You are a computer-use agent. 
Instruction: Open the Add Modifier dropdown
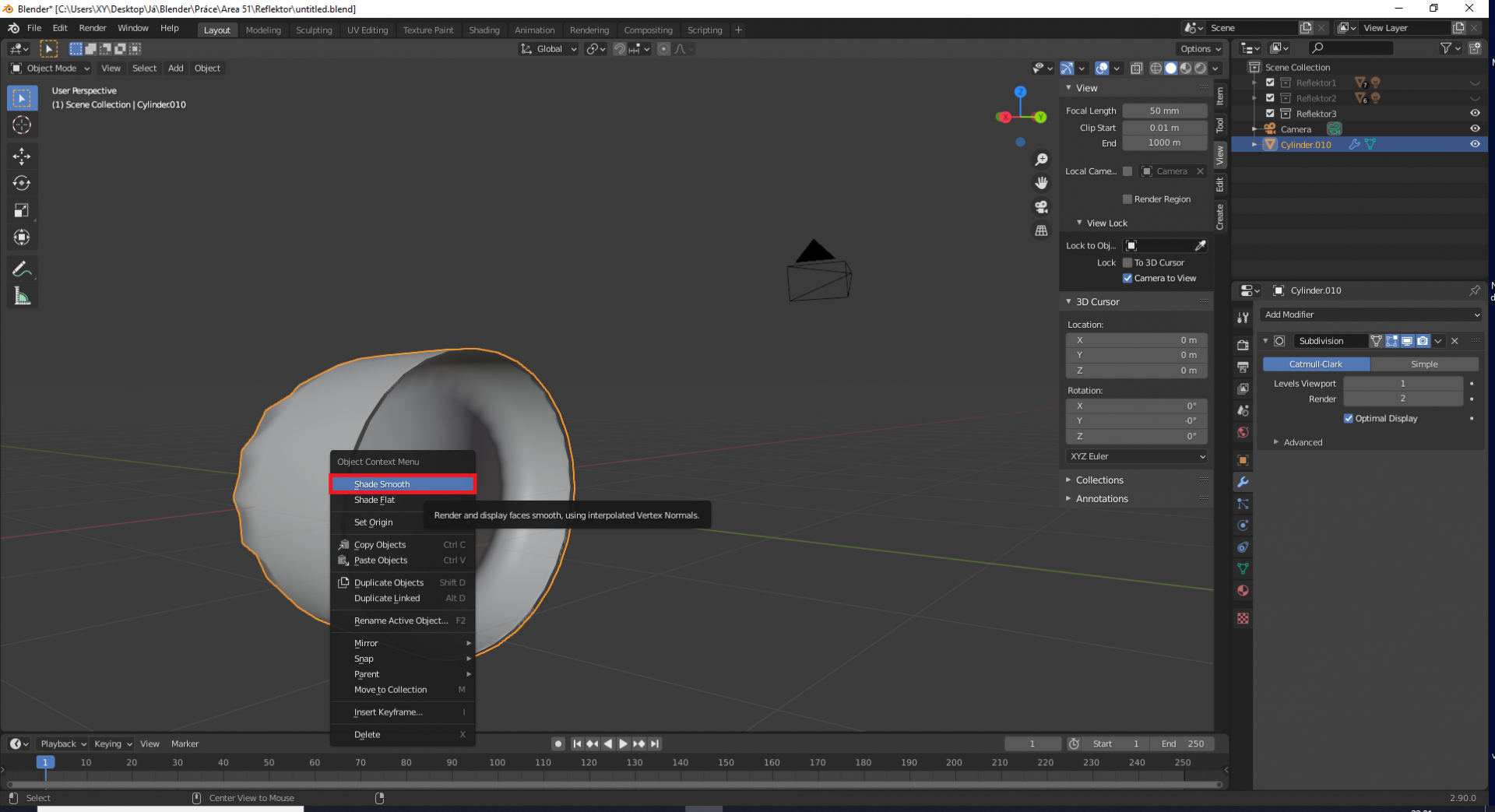click(1370, 315)
